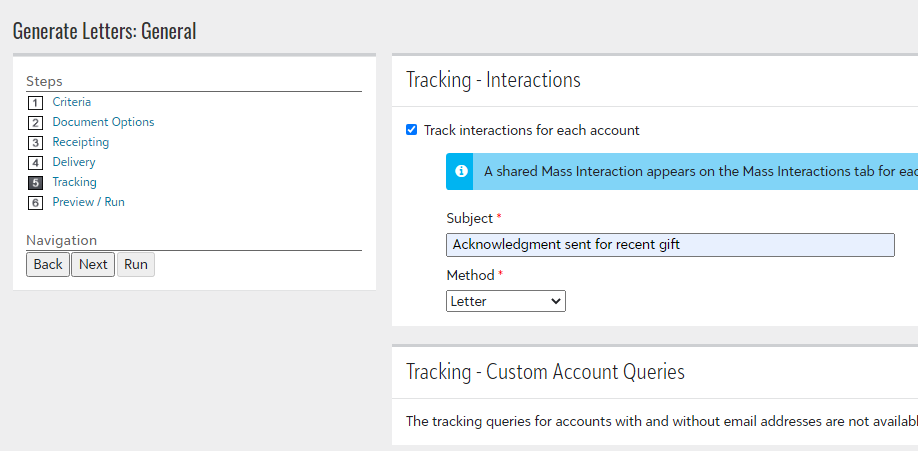Screen dimensions: 918x451
Task: Click the Back navigation button
Action: point(48,265)
